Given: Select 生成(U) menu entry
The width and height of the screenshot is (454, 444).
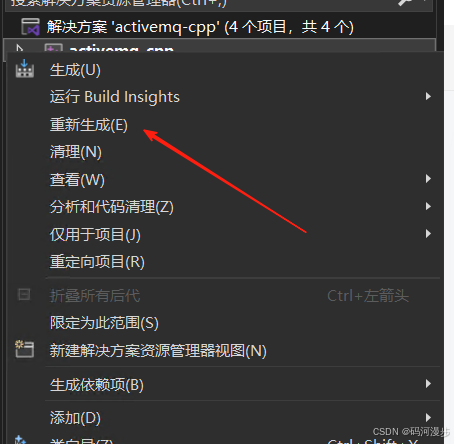Looking at the screenshot, I should [75, 70].
